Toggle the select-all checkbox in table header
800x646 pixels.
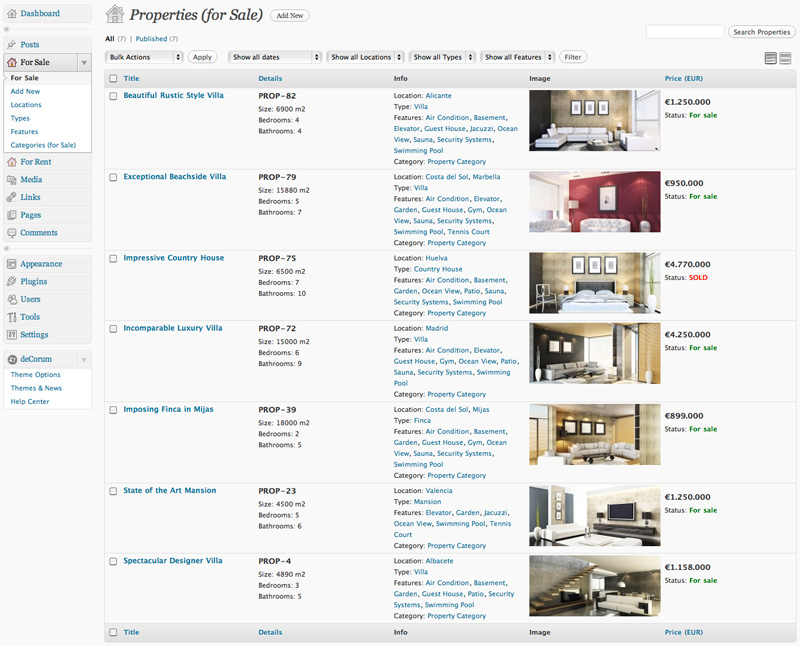click(113, 78)
